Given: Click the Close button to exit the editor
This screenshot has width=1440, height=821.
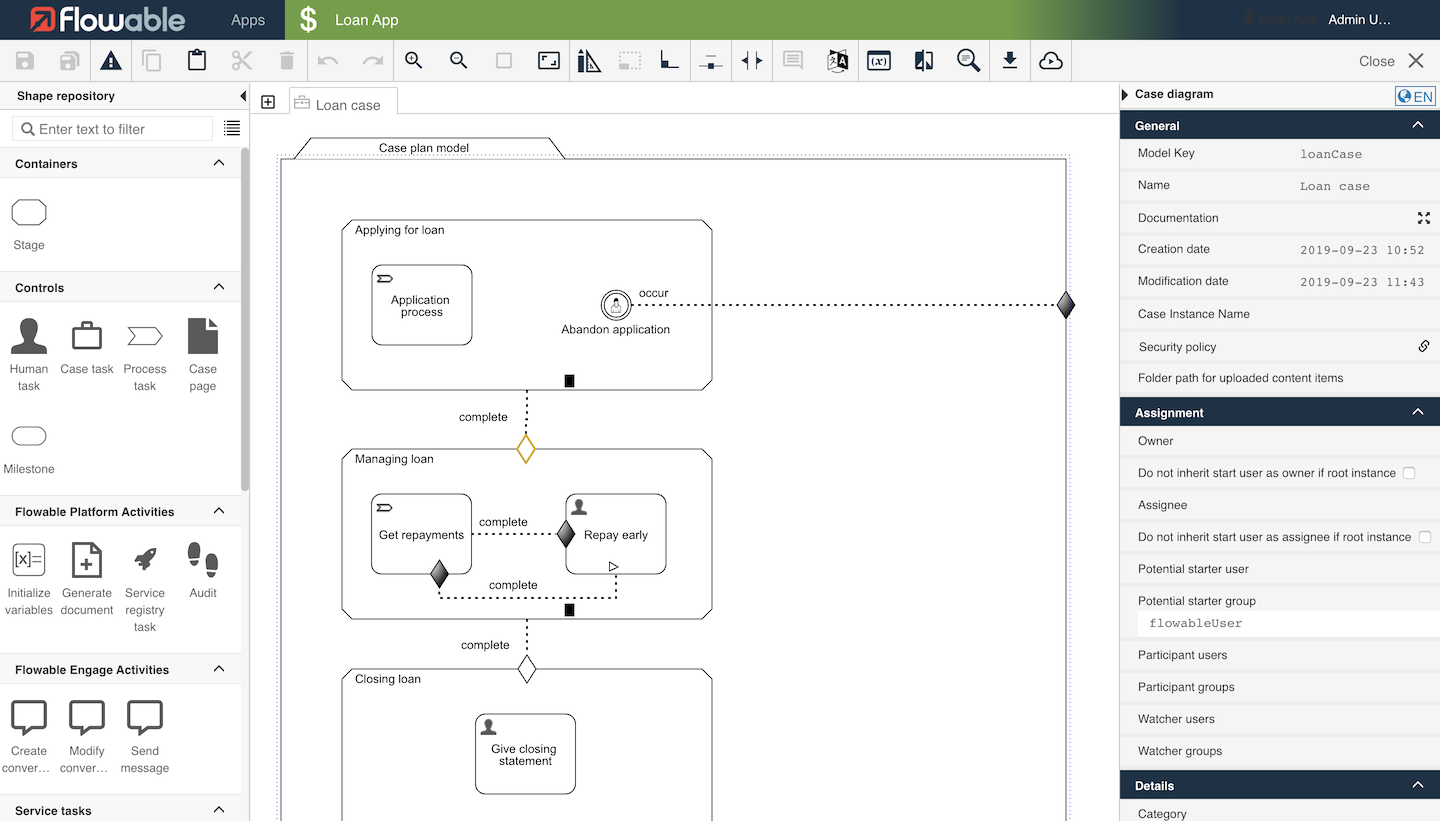Looking at the screenshot, I should point(1376,60).
